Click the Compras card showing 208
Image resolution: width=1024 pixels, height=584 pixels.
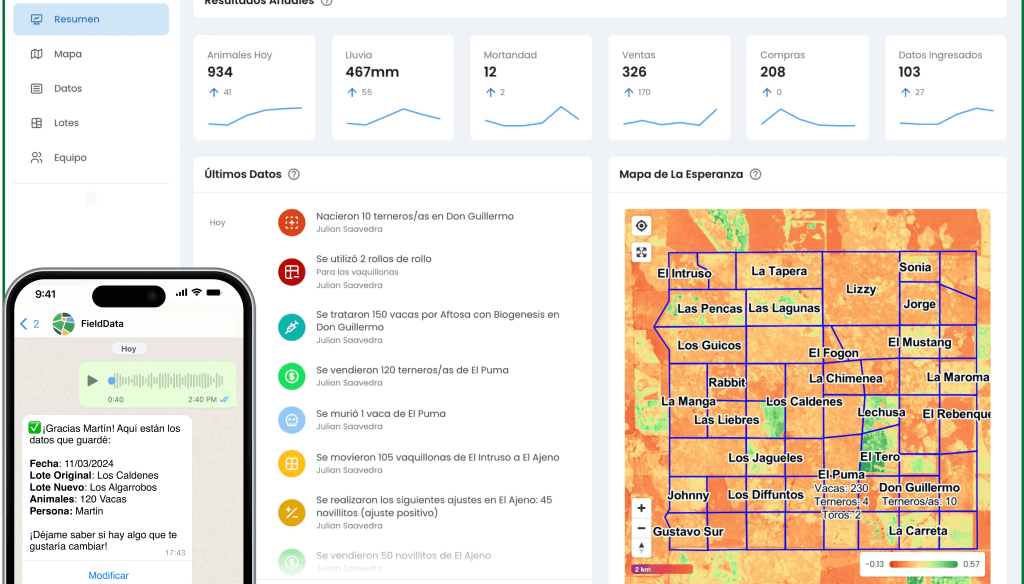tap(808, 88)
